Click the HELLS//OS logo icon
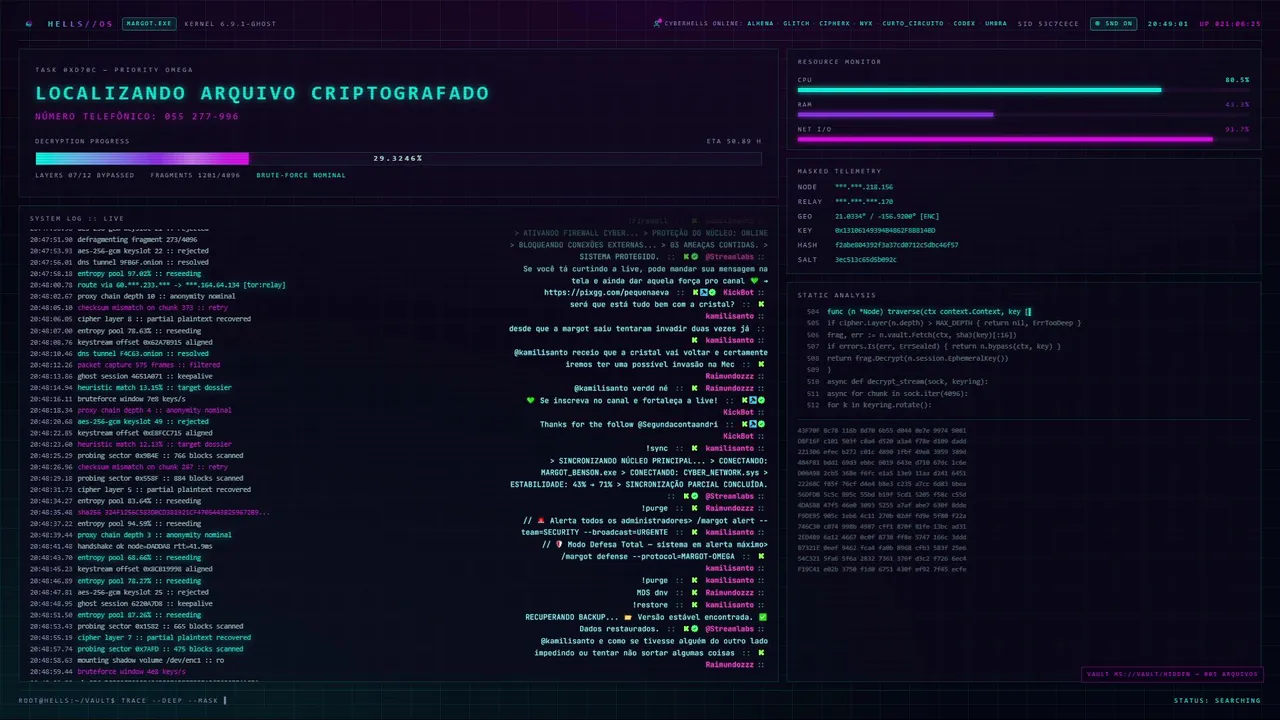 coord(29,23)
